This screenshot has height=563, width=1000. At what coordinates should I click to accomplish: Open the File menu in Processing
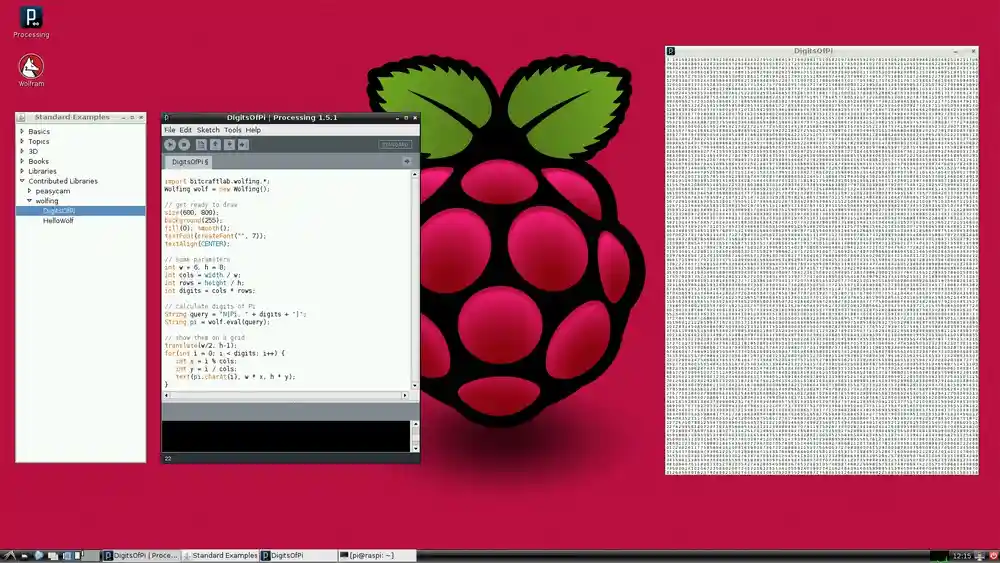click(x=170, y=130)
